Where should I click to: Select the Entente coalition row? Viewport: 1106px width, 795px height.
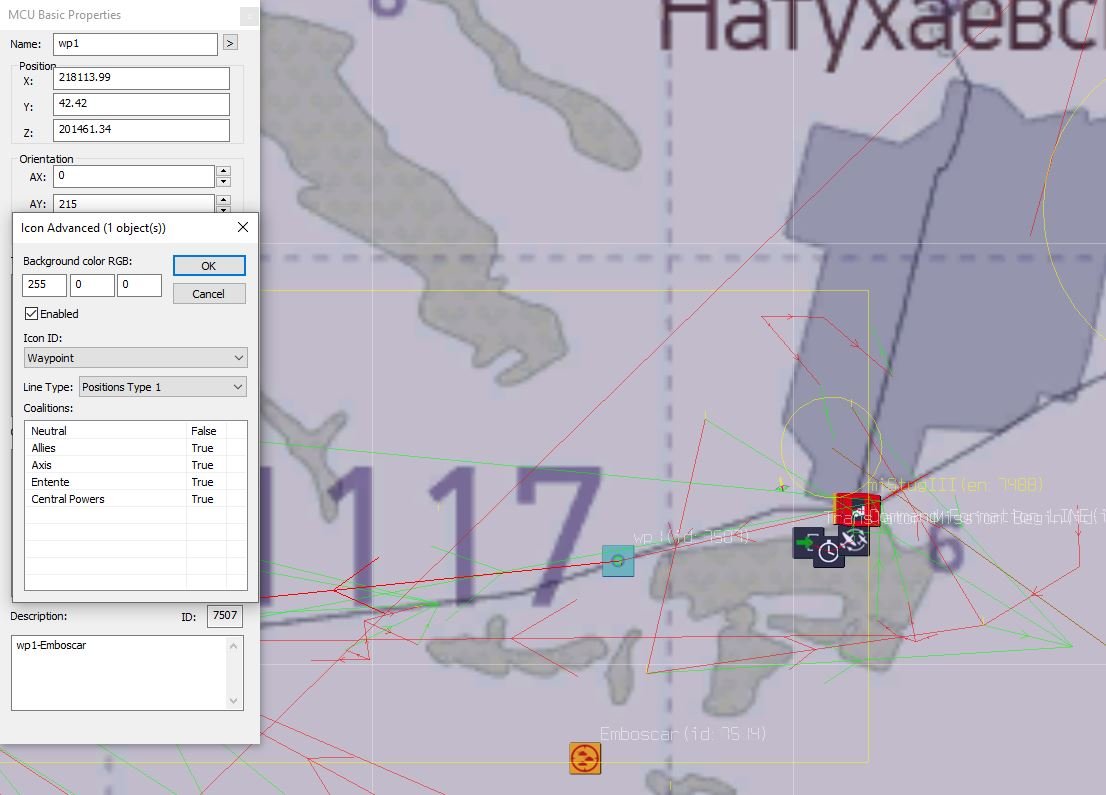click(x=135, y=482)
